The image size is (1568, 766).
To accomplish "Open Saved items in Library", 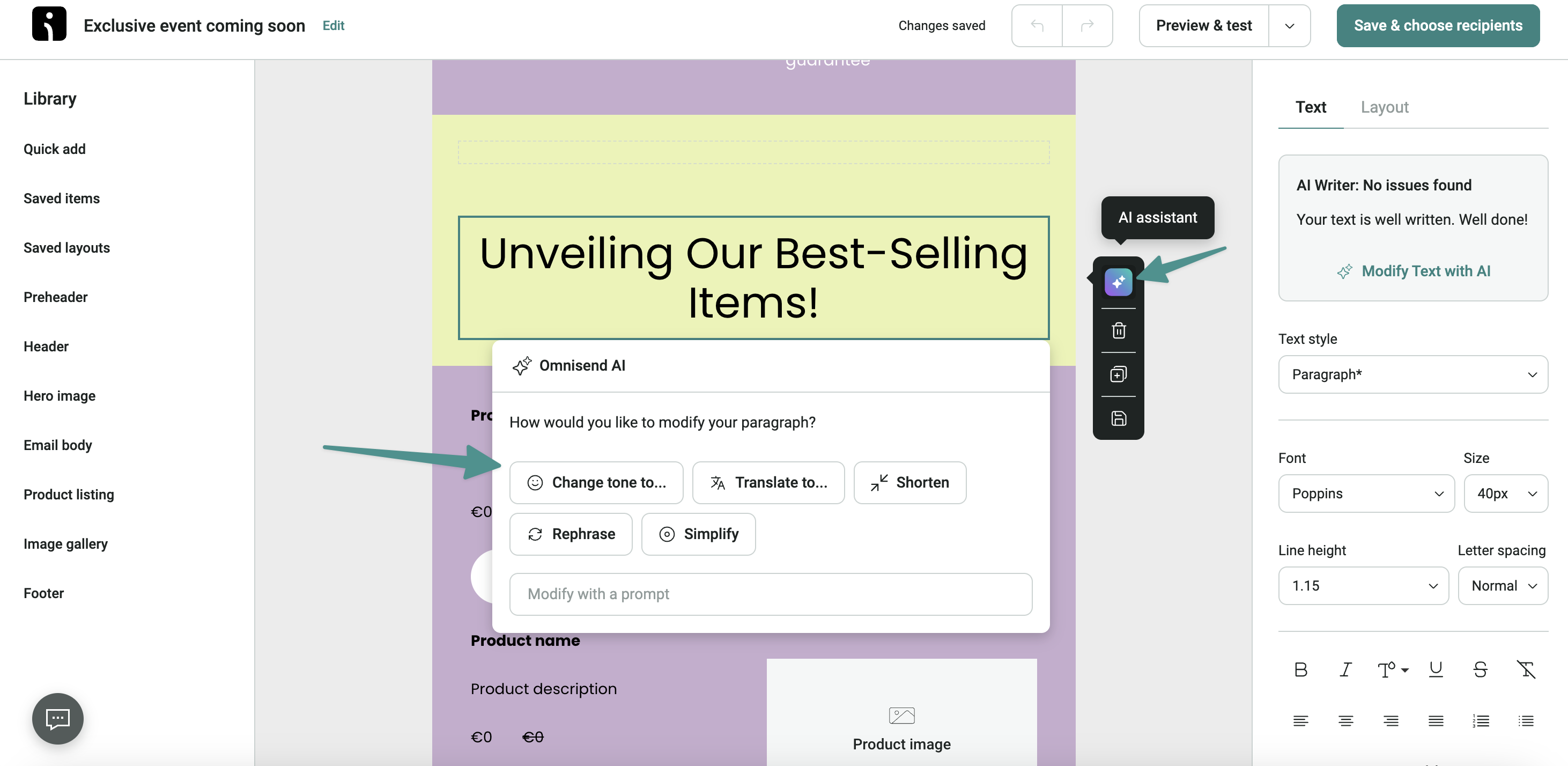I will (x=62, y=198).
